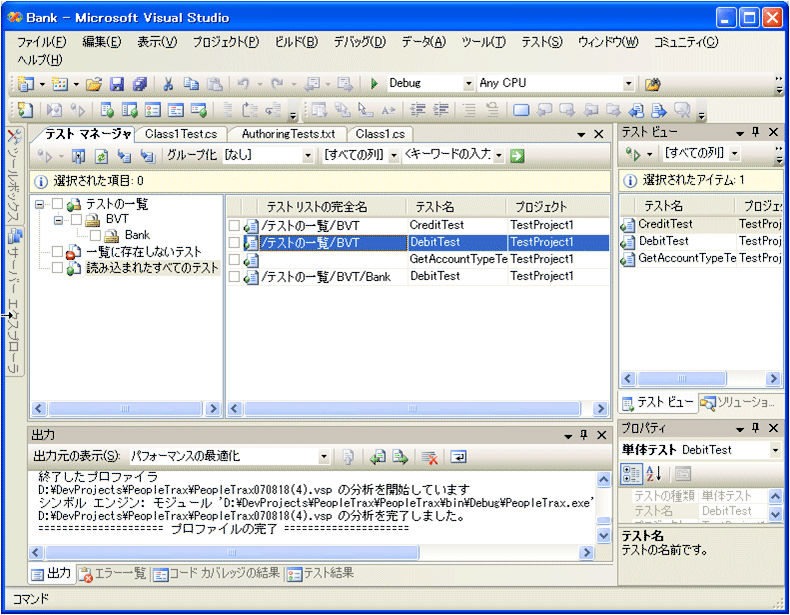790x615 pixels.
Task: Collapse the BVT tree node
Action: (58, 220)
